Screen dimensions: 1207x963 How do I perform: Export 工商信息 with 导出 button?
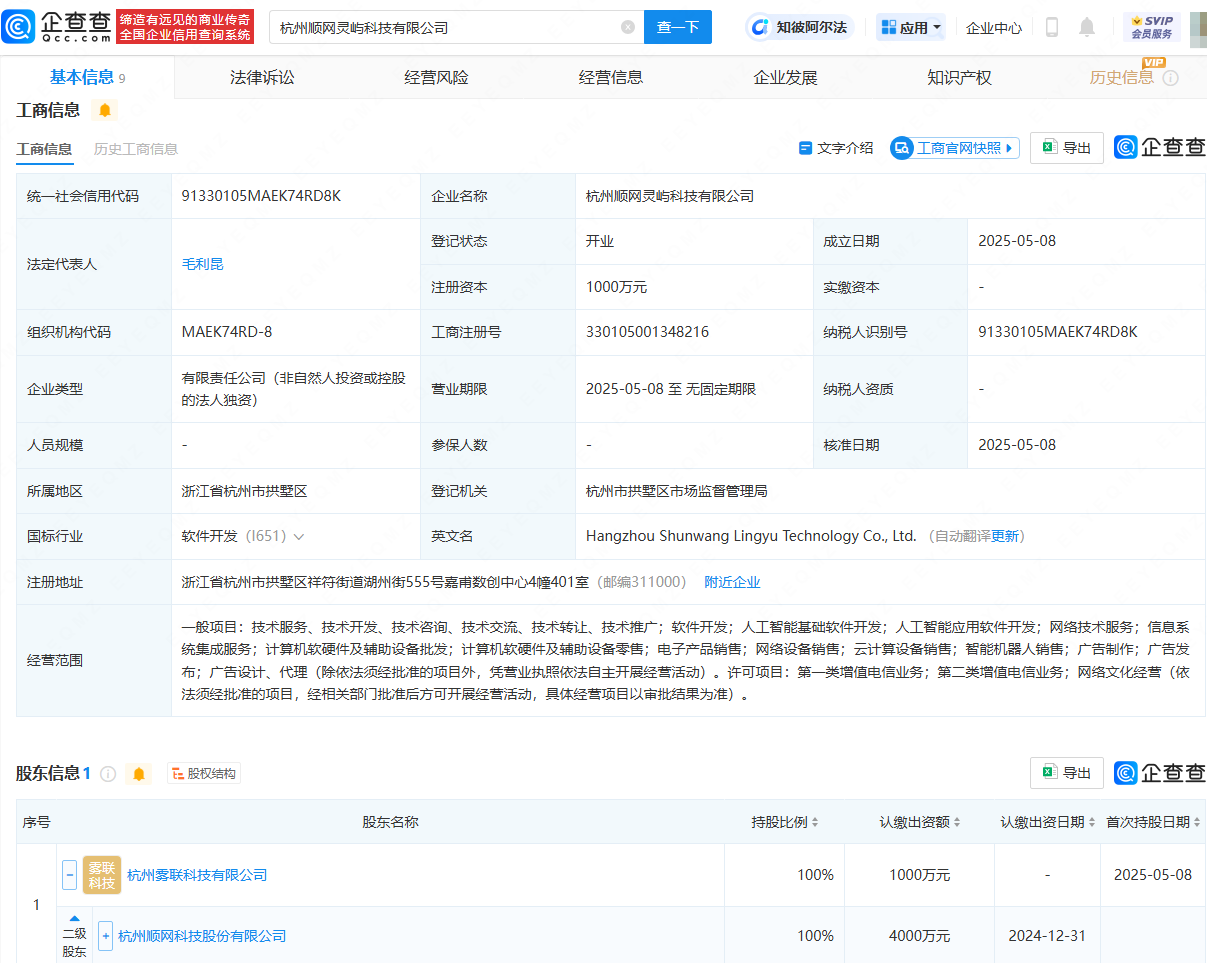(x=1067, y=148)
